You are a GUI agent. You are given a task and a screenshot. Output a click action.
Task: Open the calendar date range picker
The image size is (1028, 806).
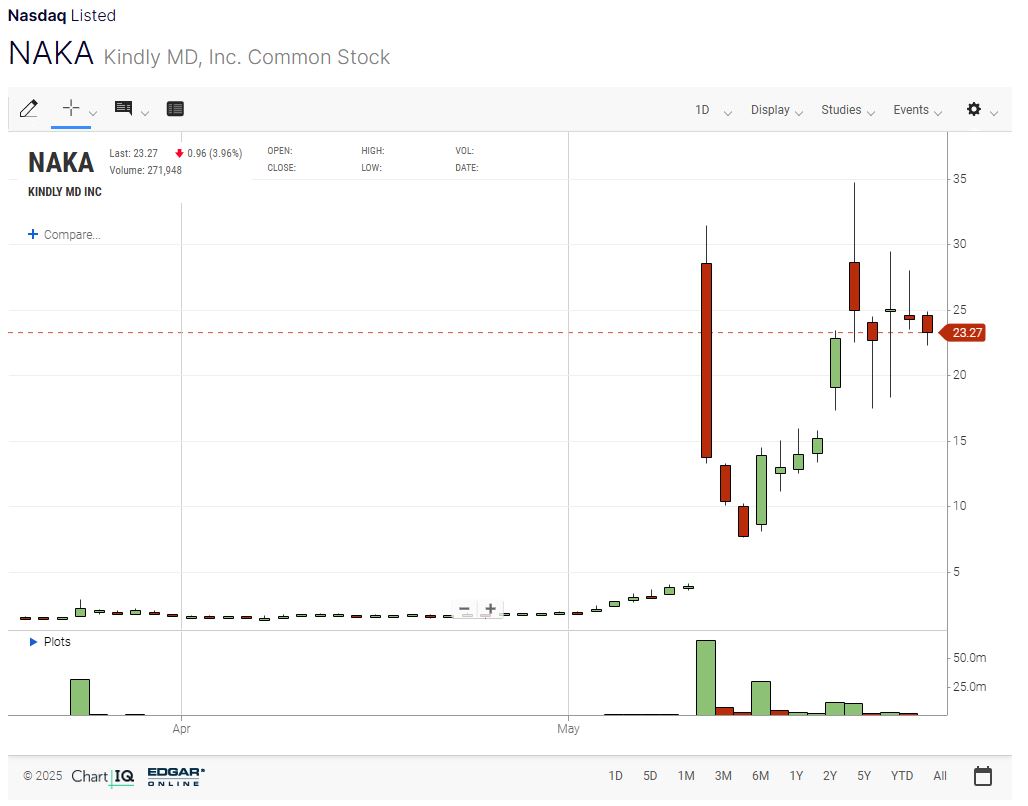click(982, 776)
